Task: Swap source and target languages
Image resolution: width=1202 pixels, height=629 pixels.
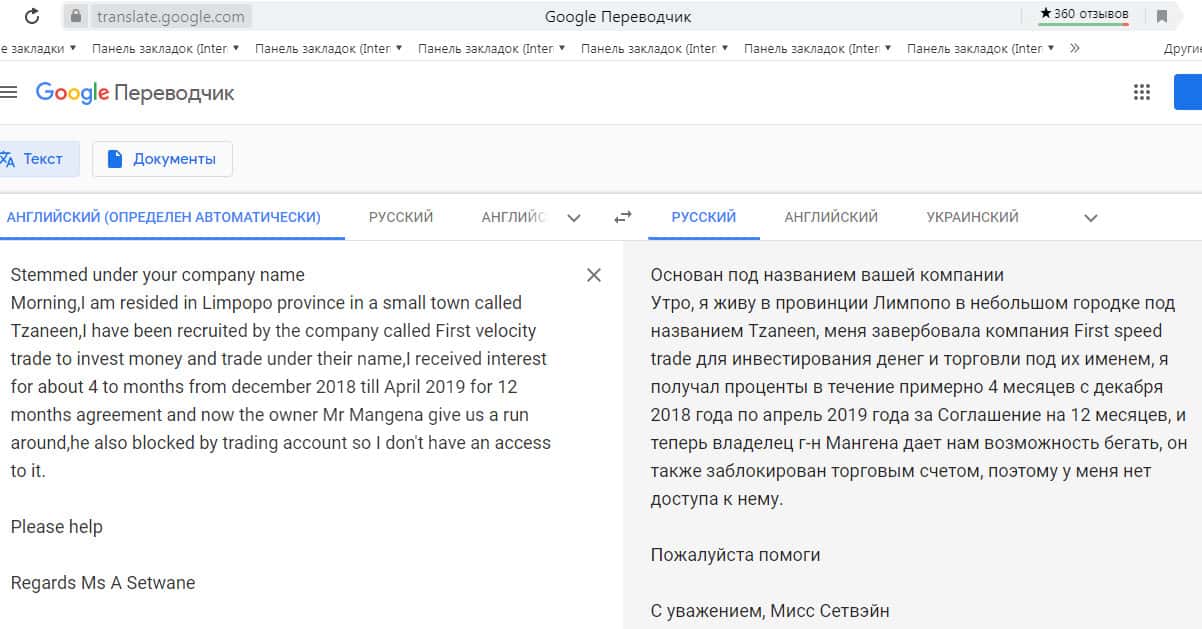Action: click(623, 217)
